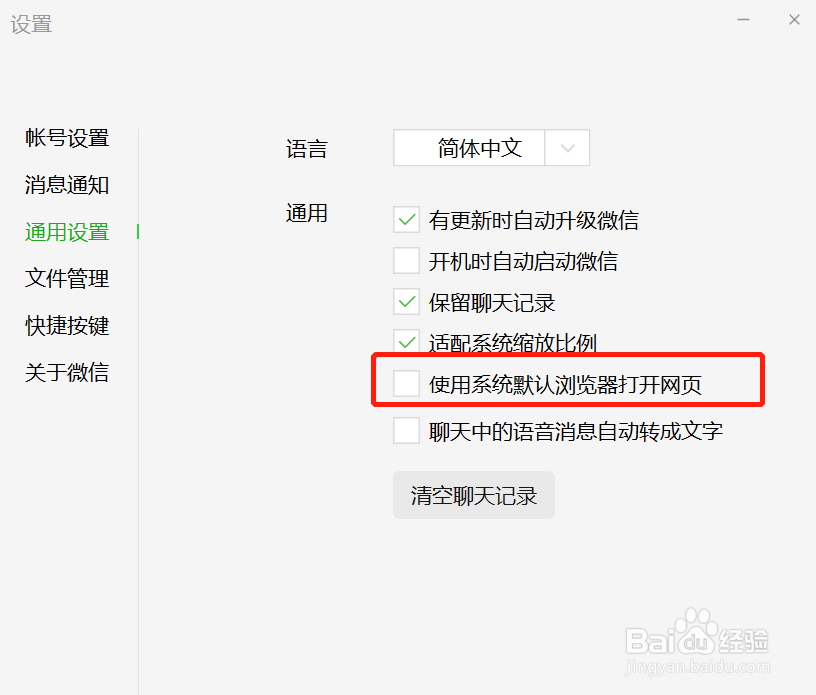Check 使用系统默认浏览器打开网页 option
The height and width of the screenshot is (695, 816).
(x=406, y=384)
